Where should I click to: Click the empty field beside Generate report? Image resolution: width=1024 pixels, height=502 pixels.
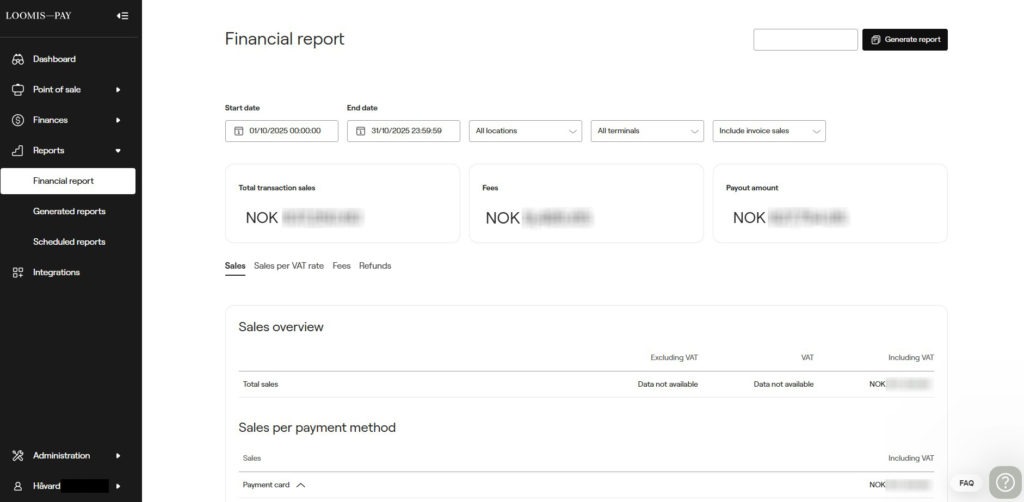pyautogui.click(x=805, y=40)
